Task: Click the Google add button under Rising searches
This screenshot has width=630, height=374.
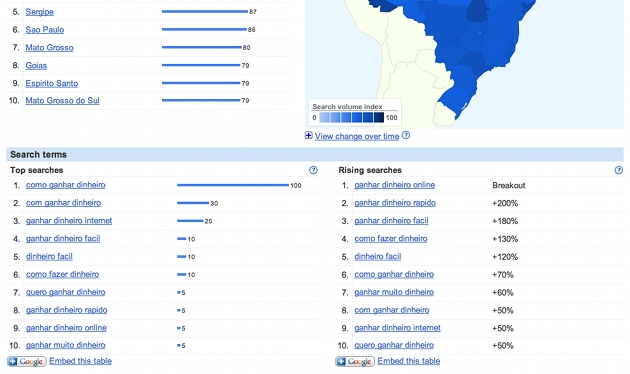Action: [355, 362]
